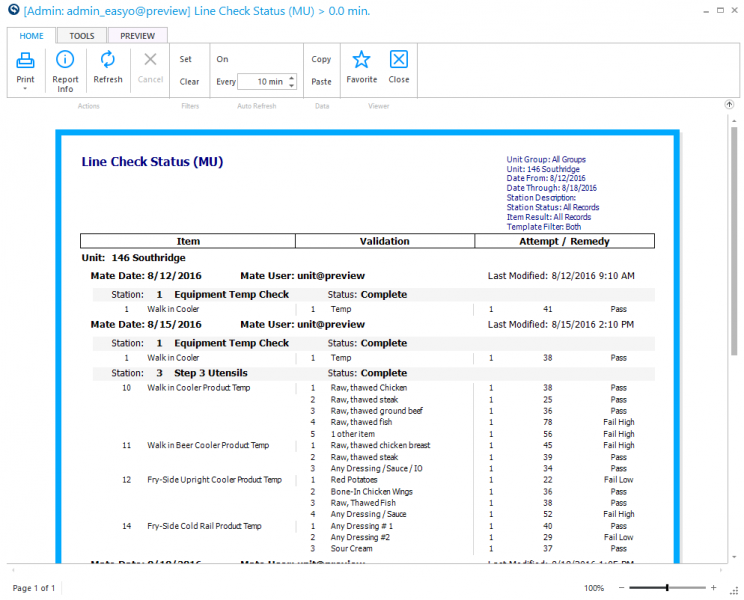Click the Print printer icon
Image resolution: width=744 pixels, height=600 pixels.
[25, 60]
